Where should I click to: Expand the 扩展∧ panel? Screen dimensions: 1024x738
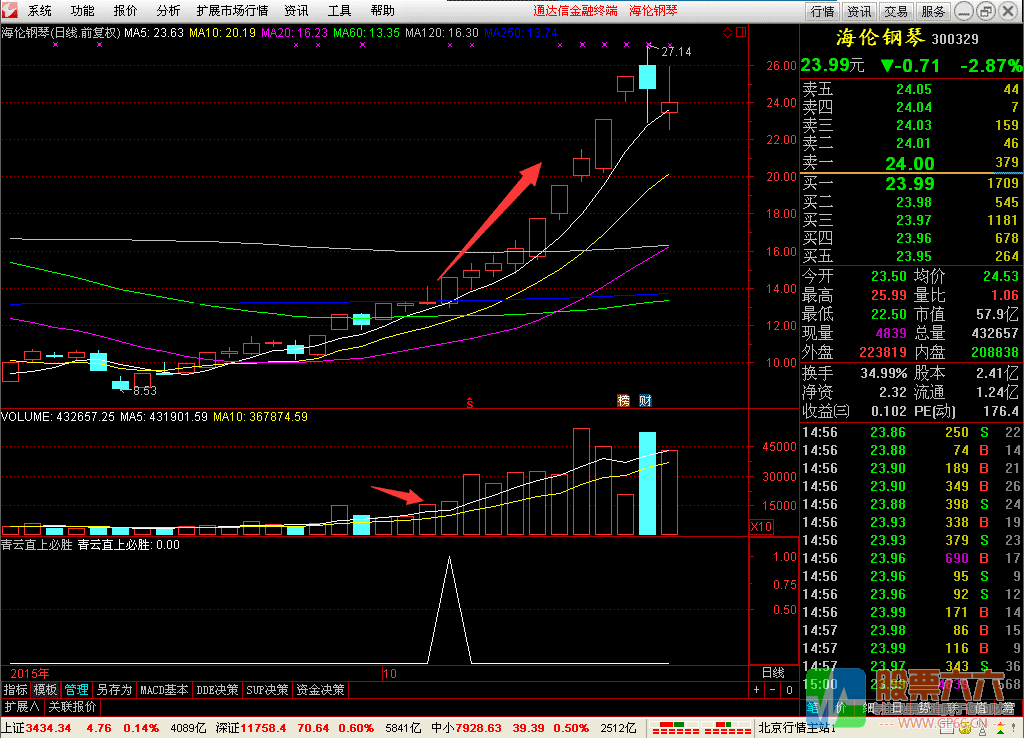[x=22, y=706]
